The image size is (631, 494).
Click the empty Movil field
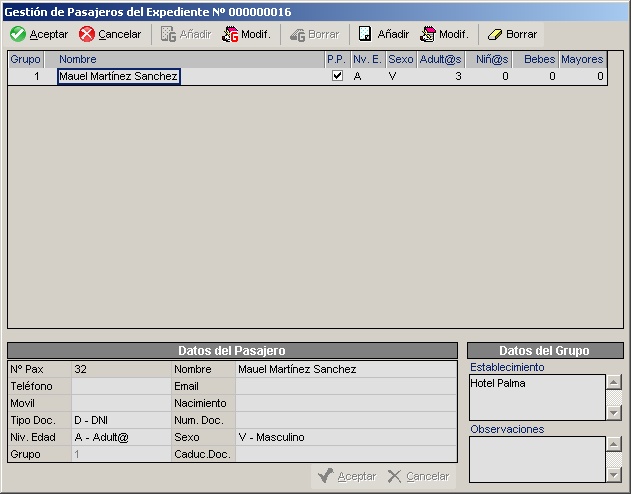[x=122, y=403]
